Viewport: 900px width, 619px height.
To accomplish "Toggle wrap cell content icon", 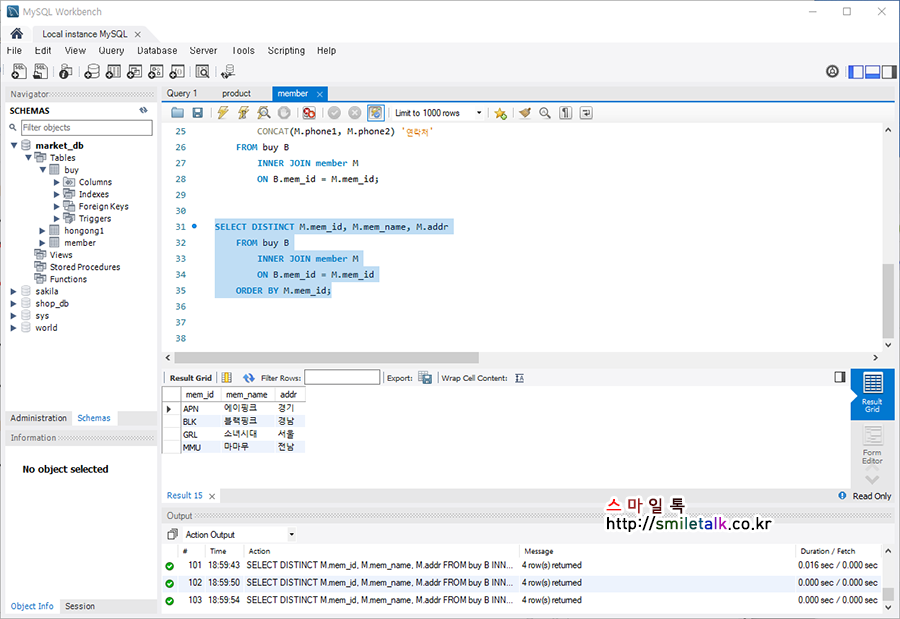I will [519, 378].
